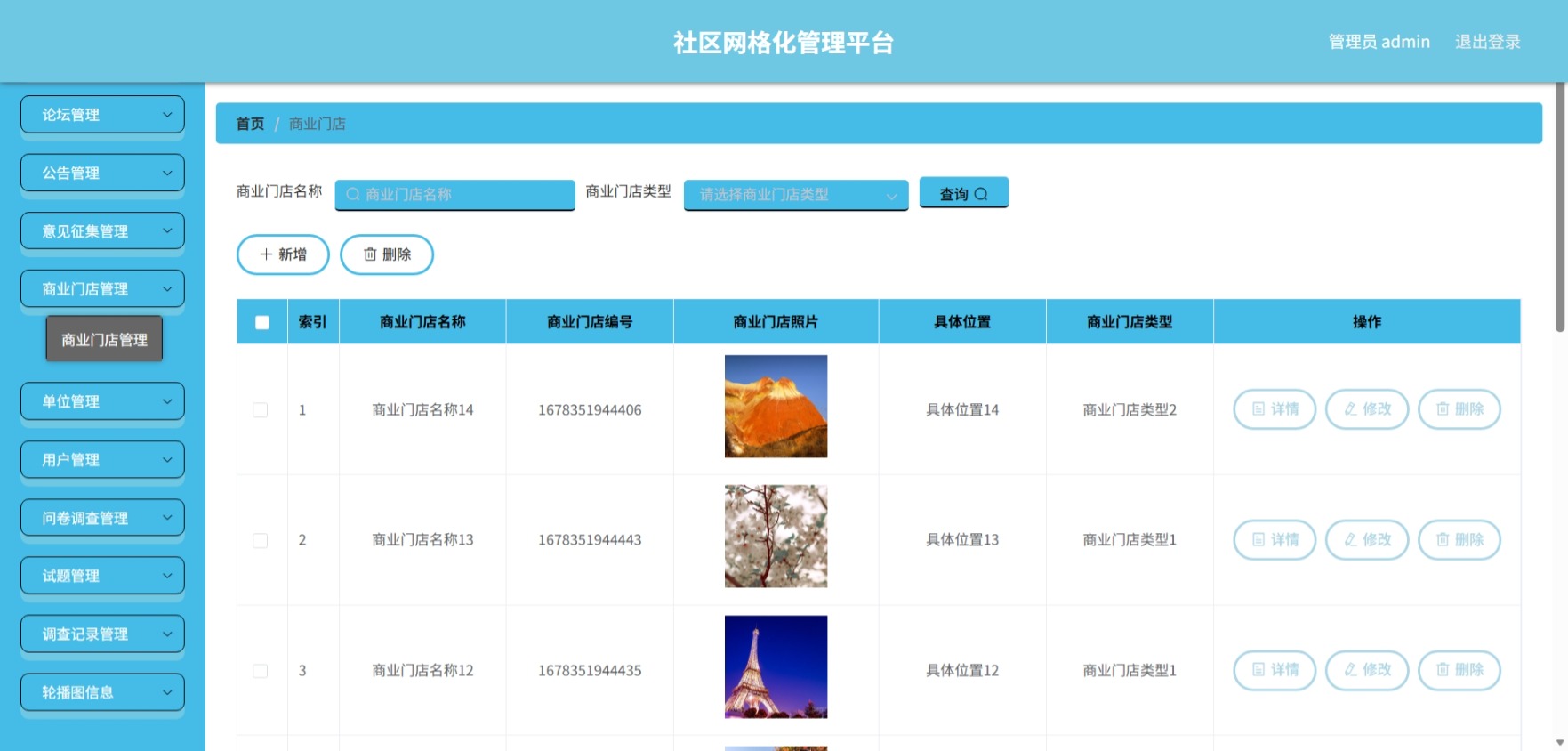Click the 具体位置 column header

(x=962, y=322)
